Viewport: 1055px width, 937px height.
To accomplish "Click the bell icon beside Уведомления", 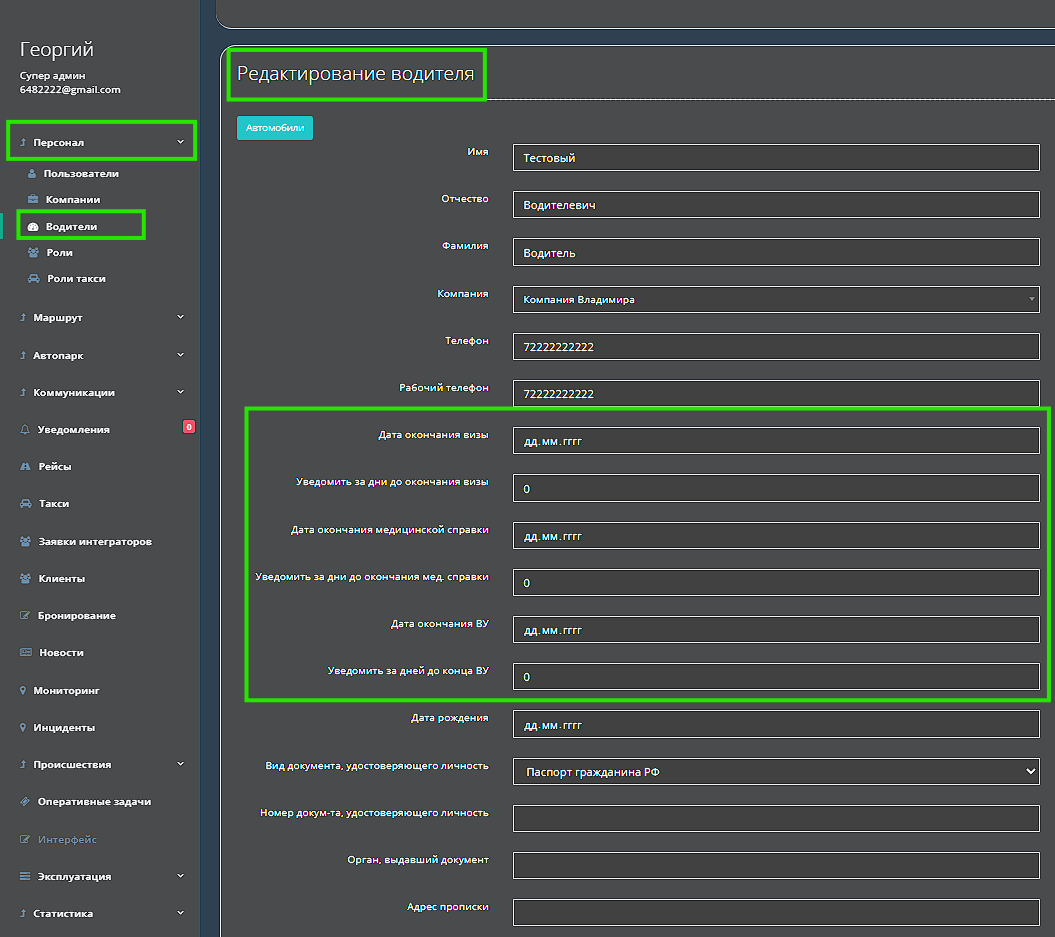I will point(25,430).
